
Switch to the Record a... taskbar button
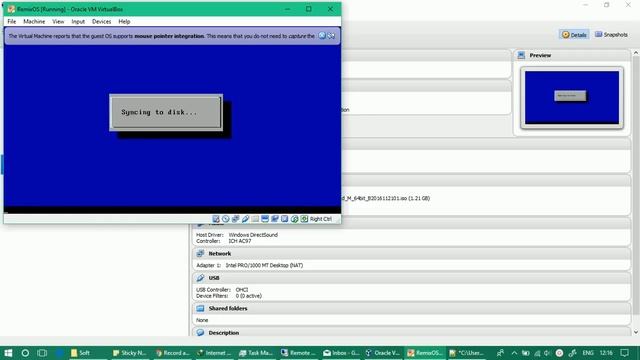click(172, 353)
